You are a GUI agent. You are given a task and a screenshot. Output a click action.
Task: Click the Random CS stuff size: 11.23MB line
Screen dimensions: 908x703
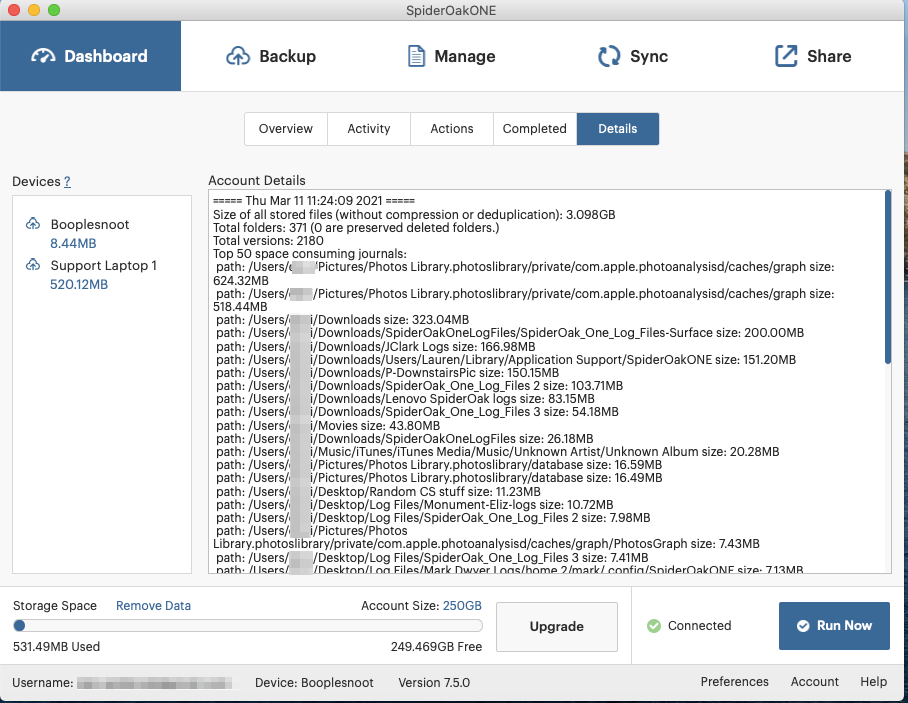378,492
